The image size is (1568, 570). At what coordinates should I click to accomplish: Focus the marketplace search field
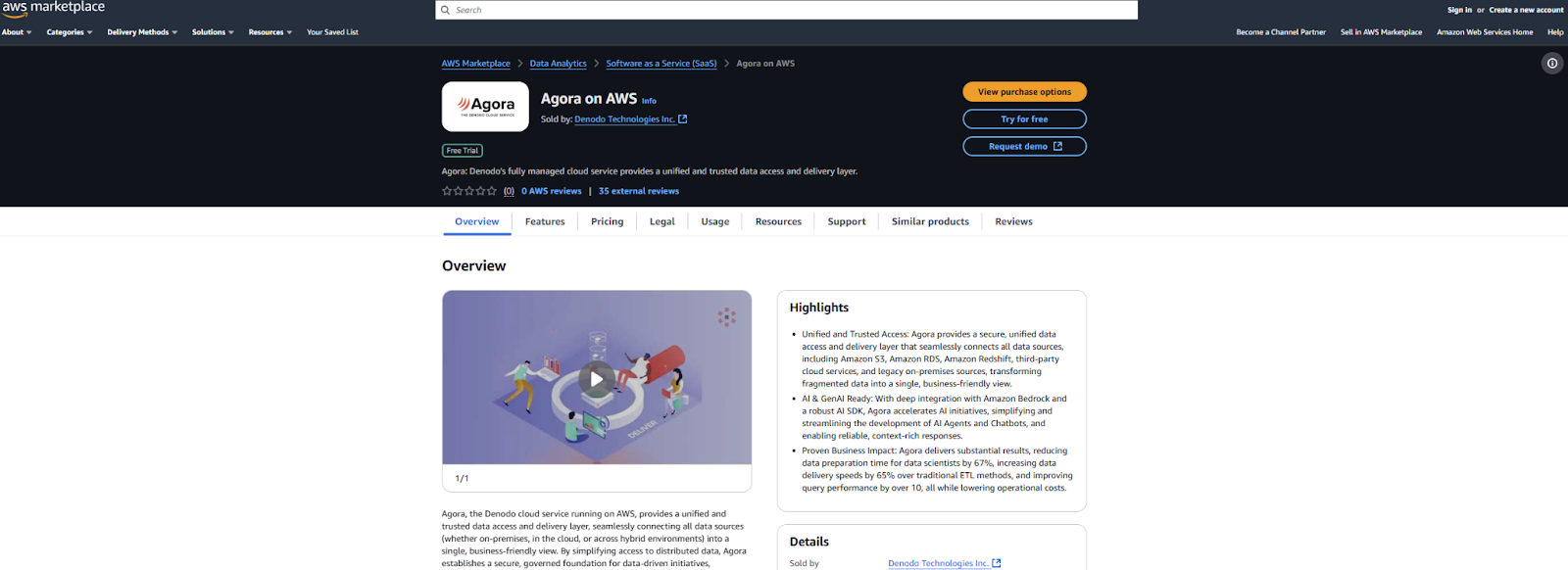point(786,10)
